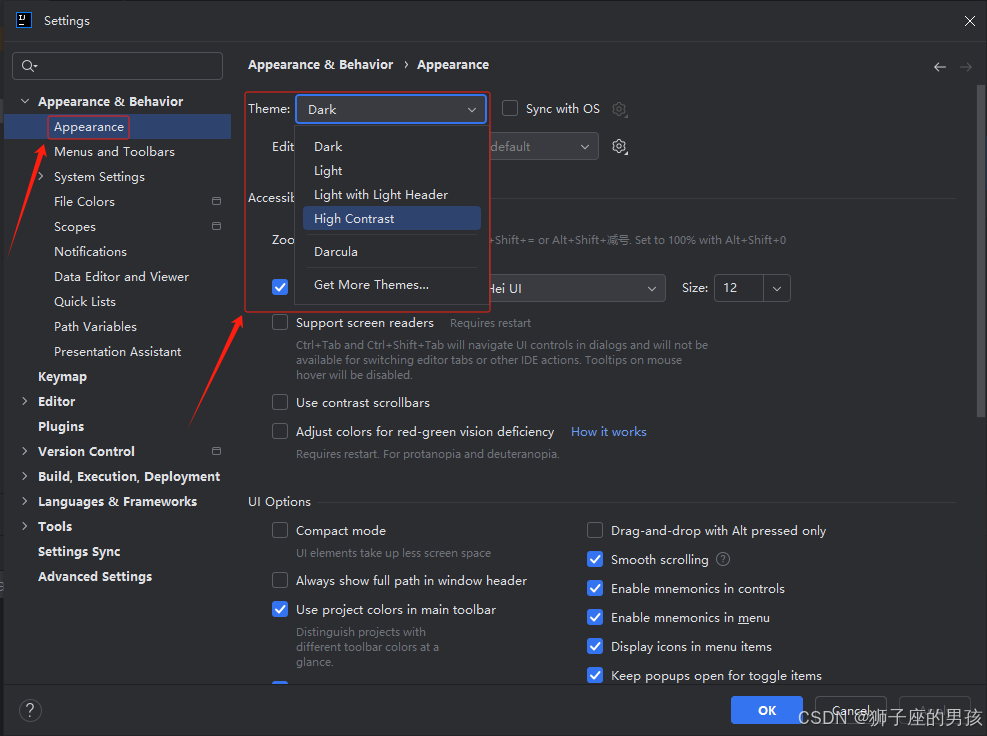Viewport: 987px width, 736px height.
Task: Confirm with the OK button
Action: tap(767, 710)
